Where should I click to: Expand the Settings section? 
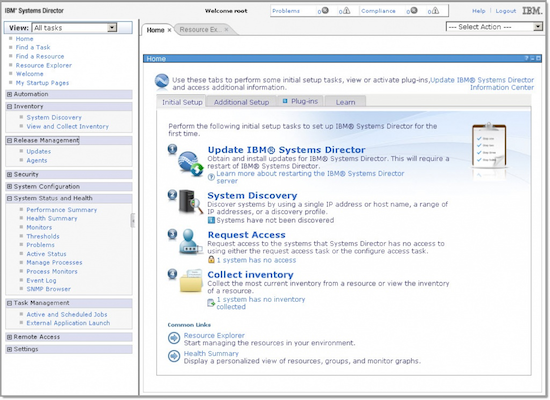[9, 349]
